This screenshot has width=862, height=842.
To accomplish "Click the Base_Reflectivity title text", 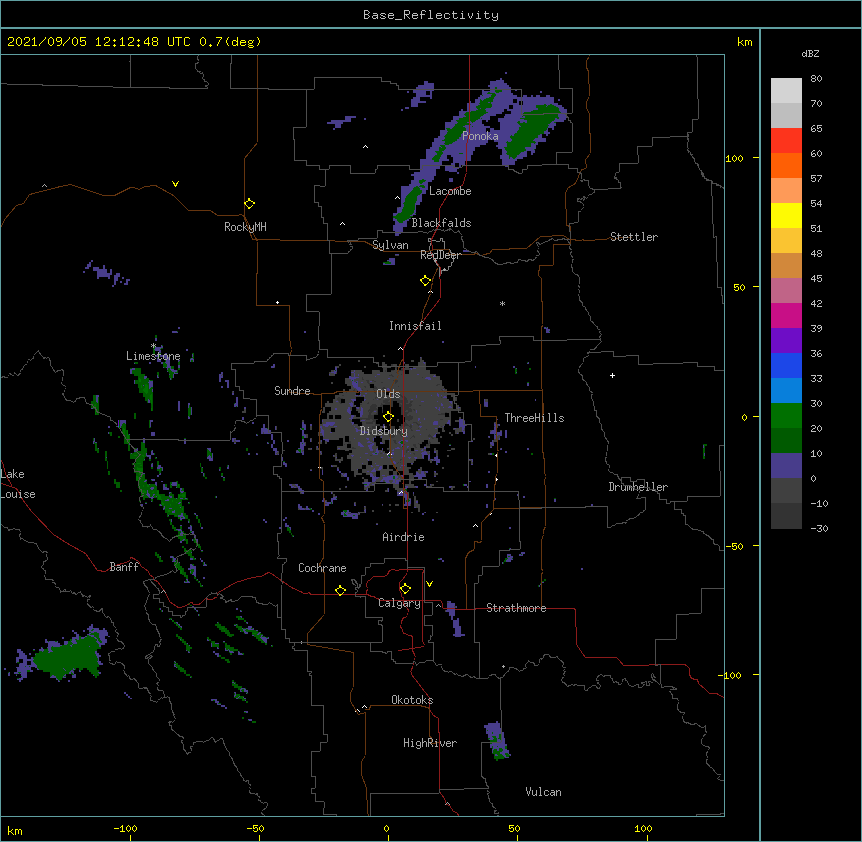I will (431, 15).
